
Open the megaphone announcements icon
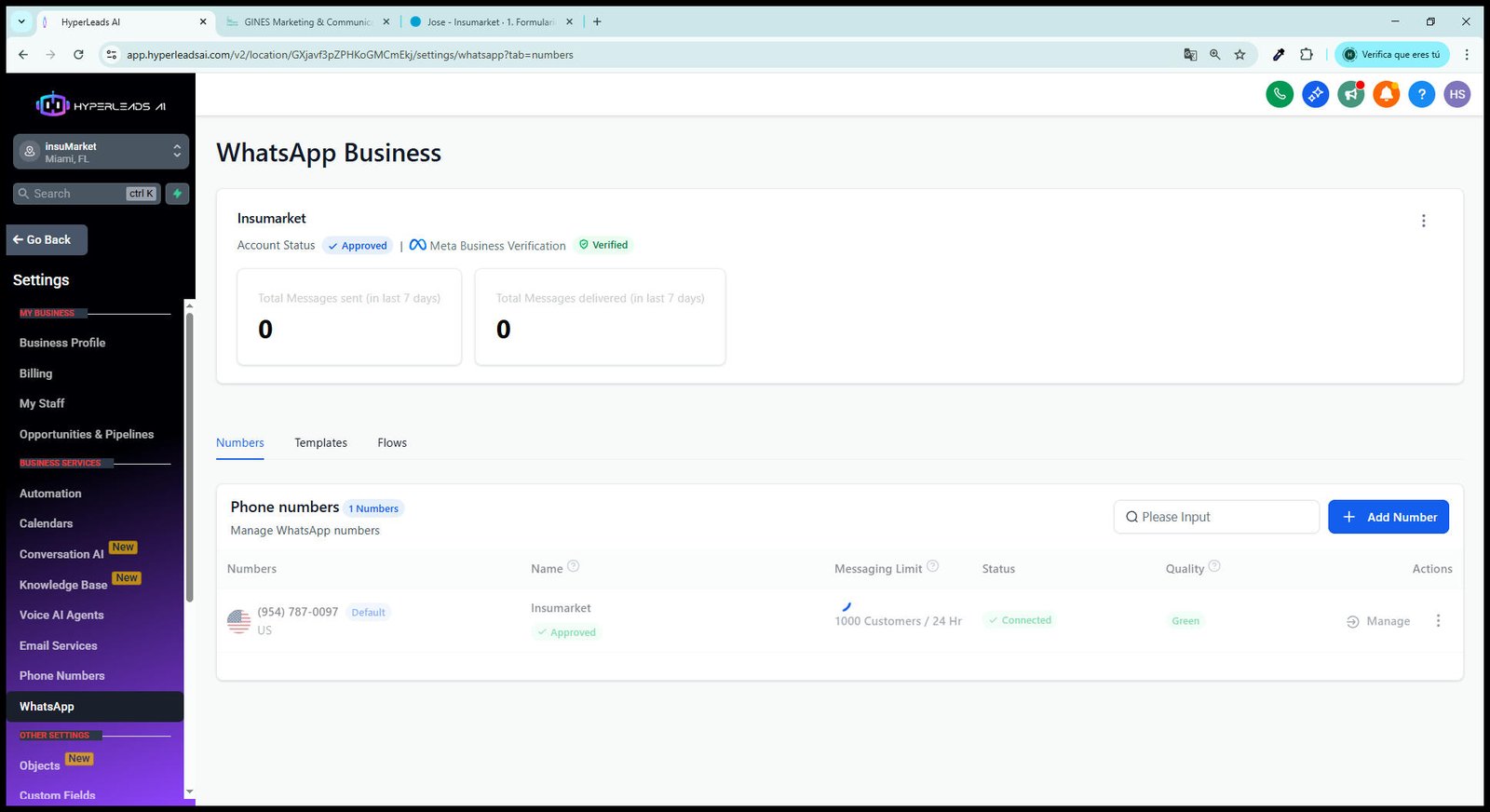pos(1350,94)
